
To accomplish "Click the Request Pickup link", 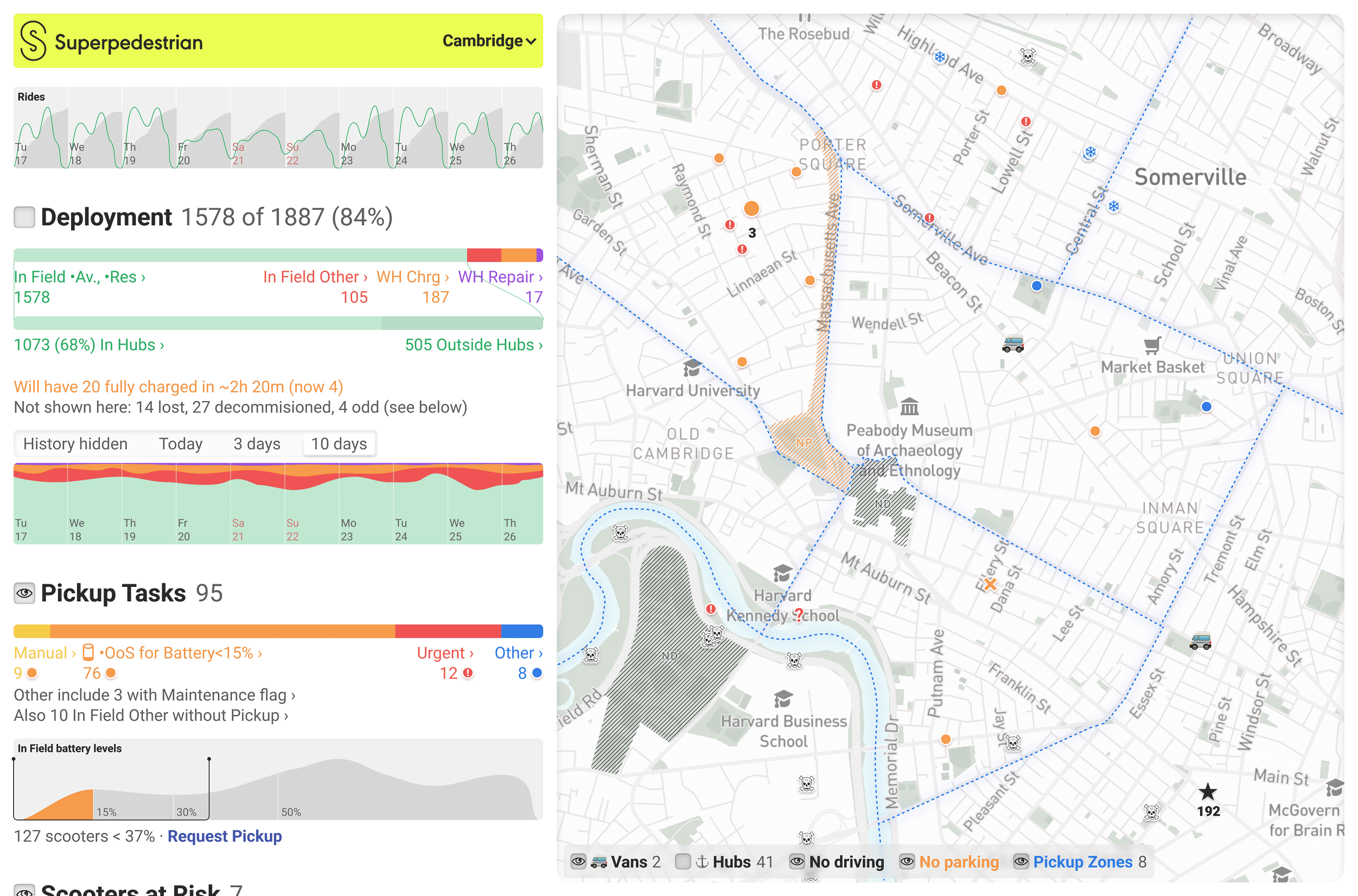I will click(225, 836).
